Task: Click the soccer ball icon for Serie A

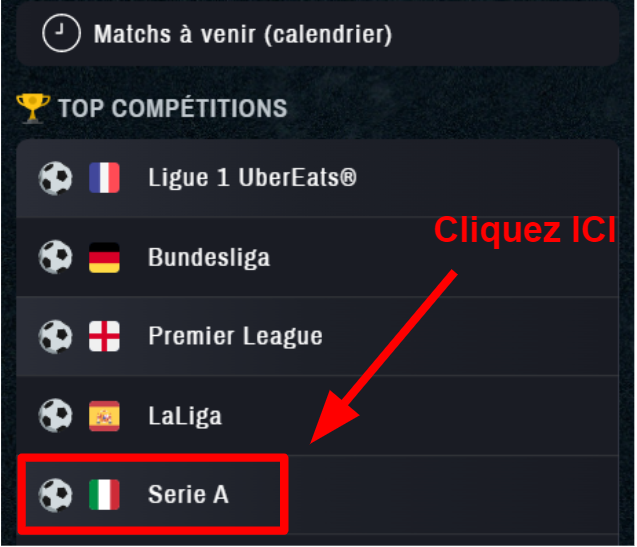Action: pos(55,494)
